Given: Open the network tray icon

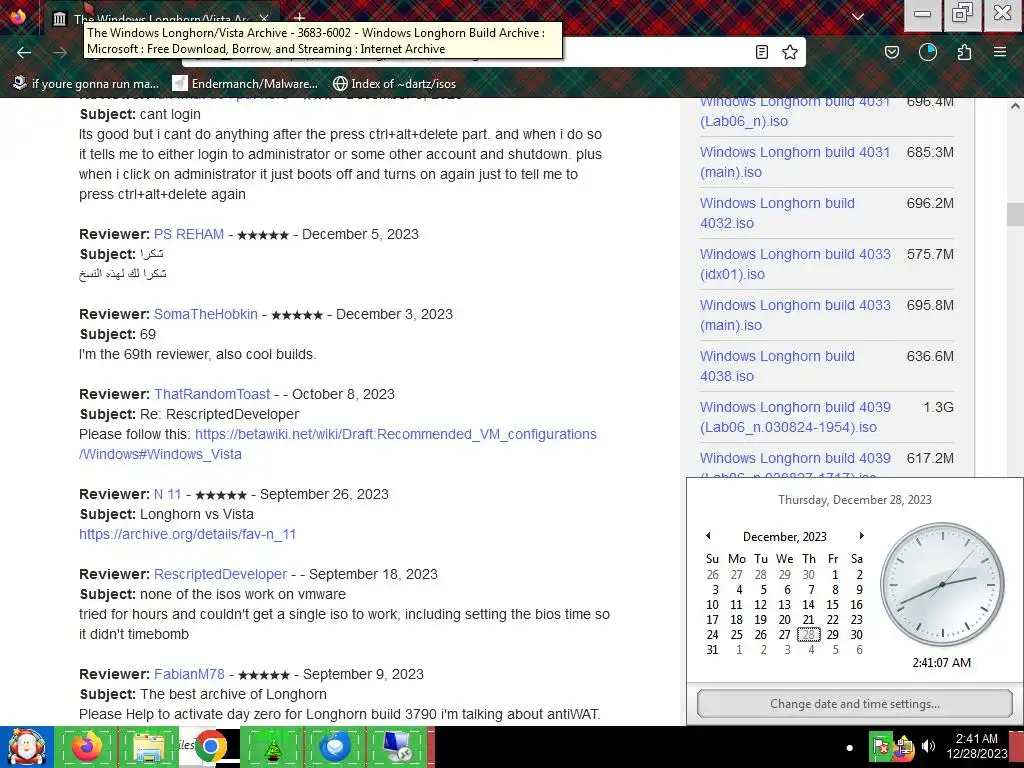Looking at the screenshot, I should tap(904, 747).
